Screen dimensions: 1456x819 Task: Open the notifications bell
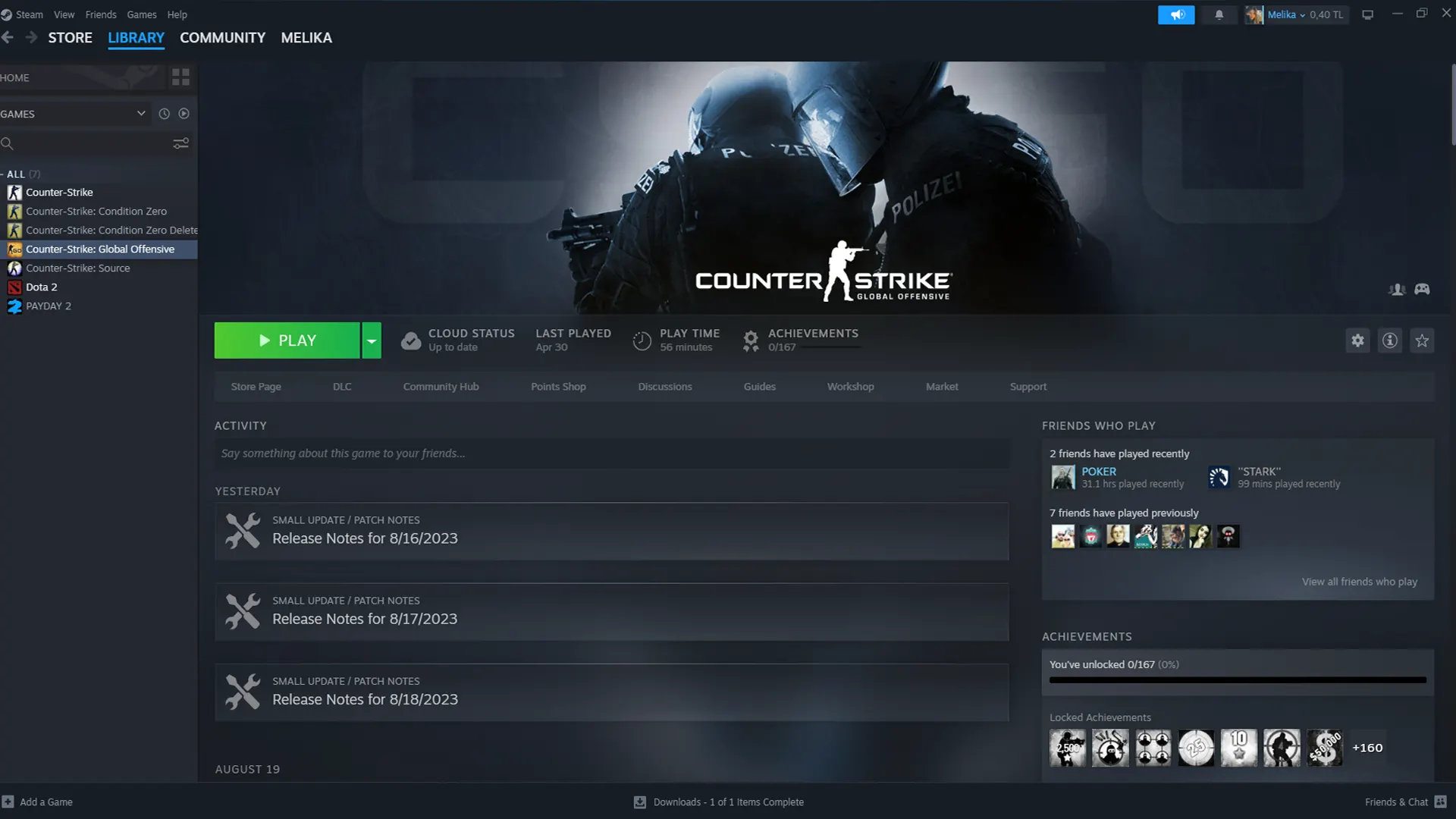[x=1219, y=14]
